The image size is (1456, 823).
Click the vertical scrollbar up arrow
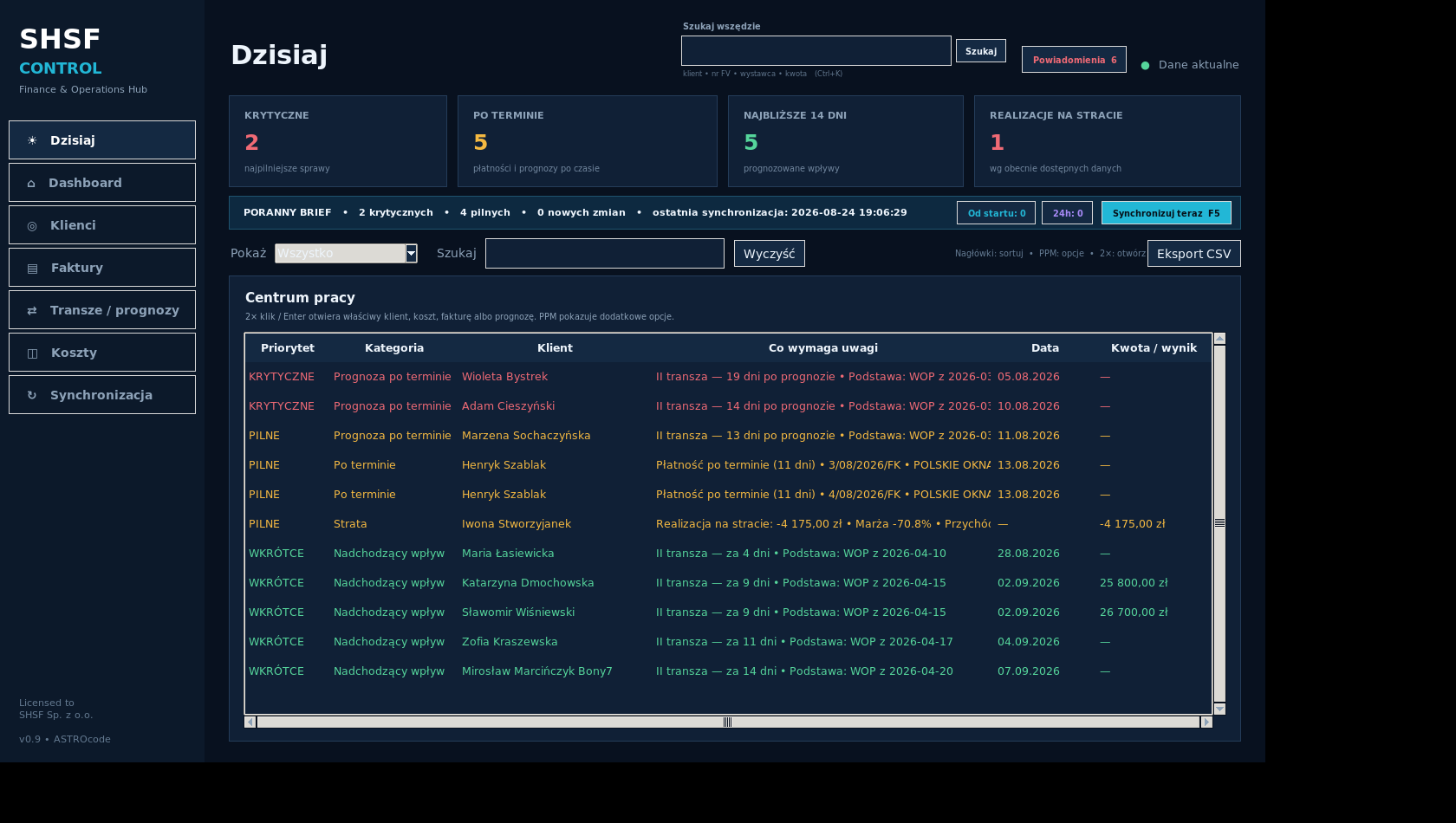tap(1219, 339)
